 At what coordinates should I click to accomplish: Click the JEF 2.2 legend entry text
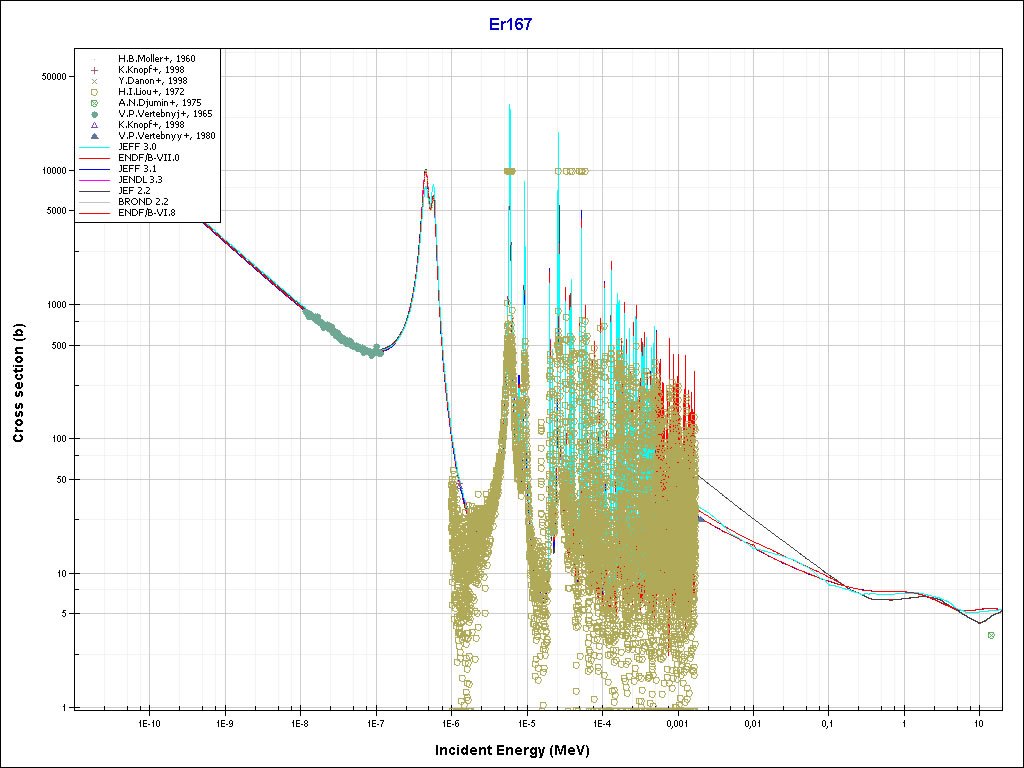[x=137, y=191]
